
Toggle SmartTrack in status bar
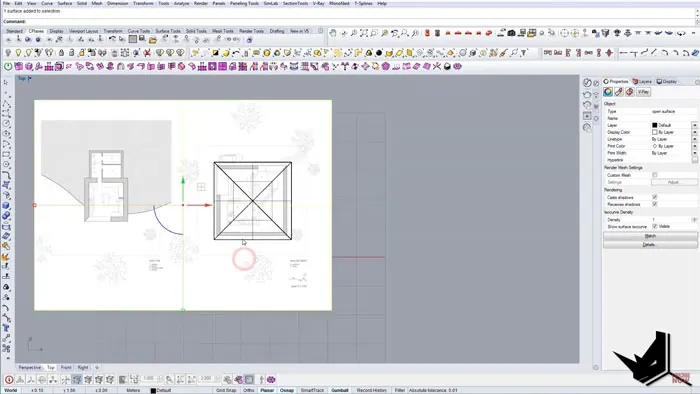coord(312,390)
